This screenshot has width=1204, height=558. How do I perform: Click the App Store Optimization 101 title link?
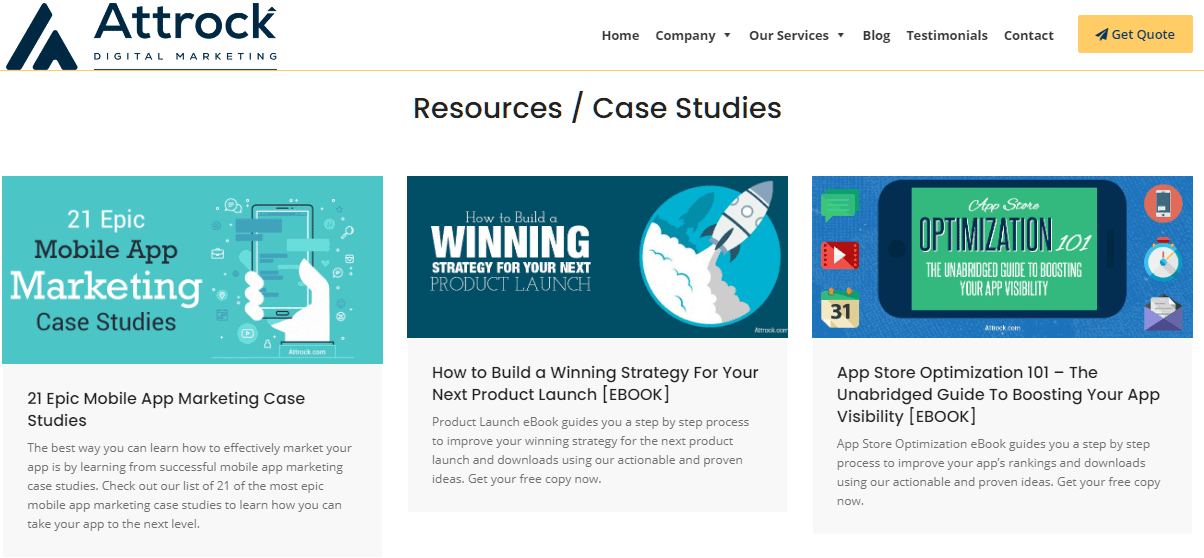pyautogui.click(x=998, y=394)
